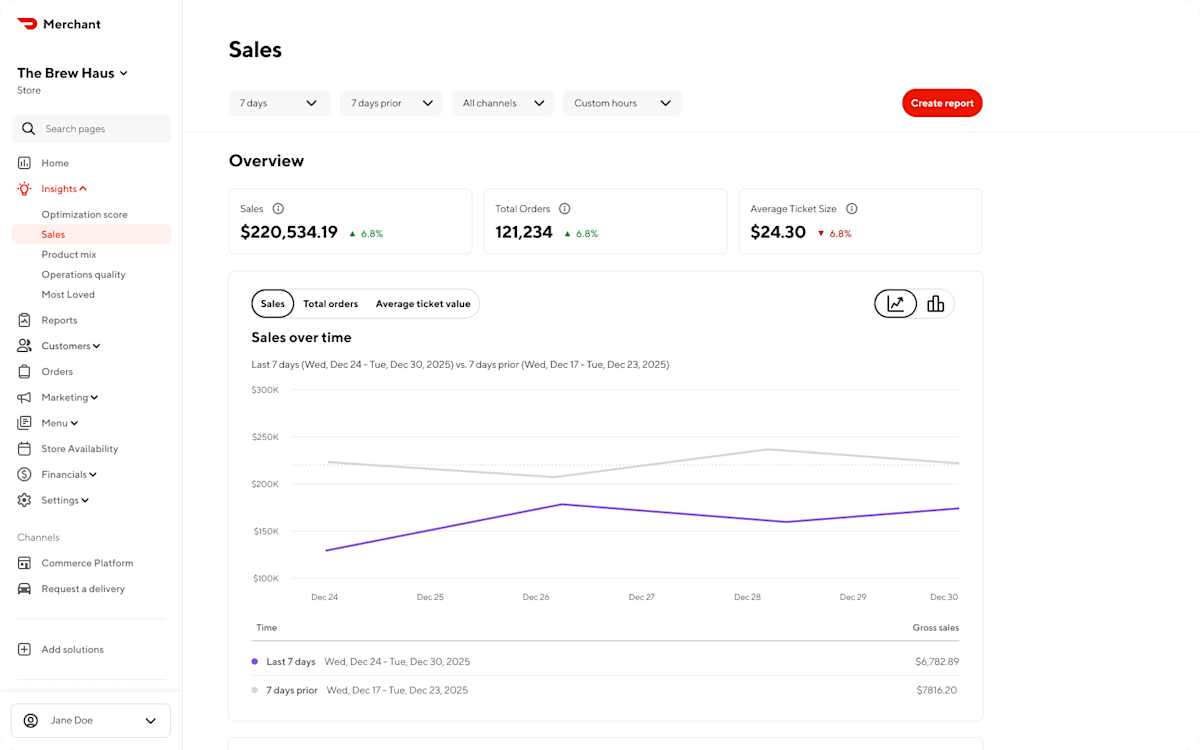Switch the chart to bar view
The height and width of the screenshot is (750, 1200).
point(936,303)
